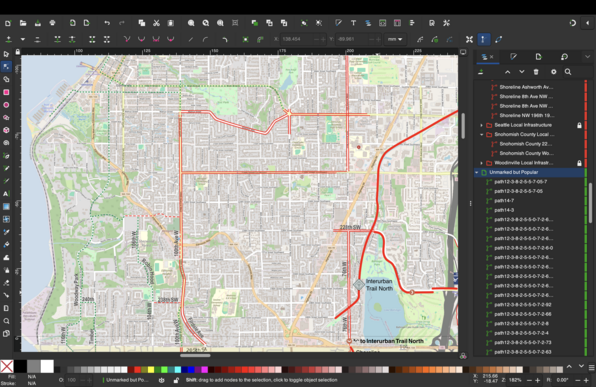Pick the black swatch in palette

pos(20,366)
